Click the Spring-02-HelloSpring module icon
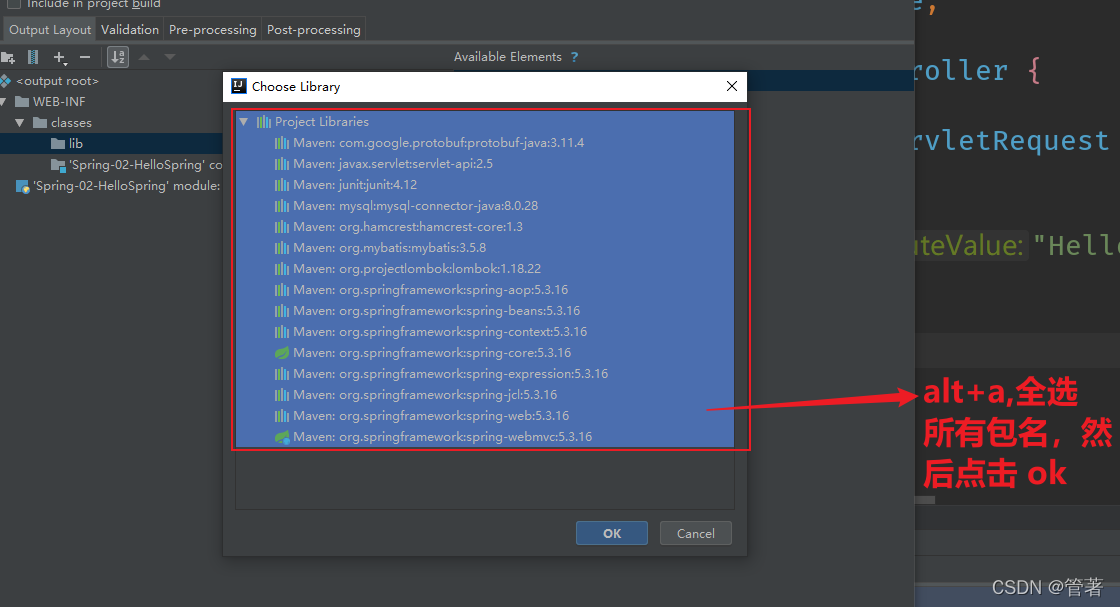Viewport: 1120px width, 607px height. (22, 186)
